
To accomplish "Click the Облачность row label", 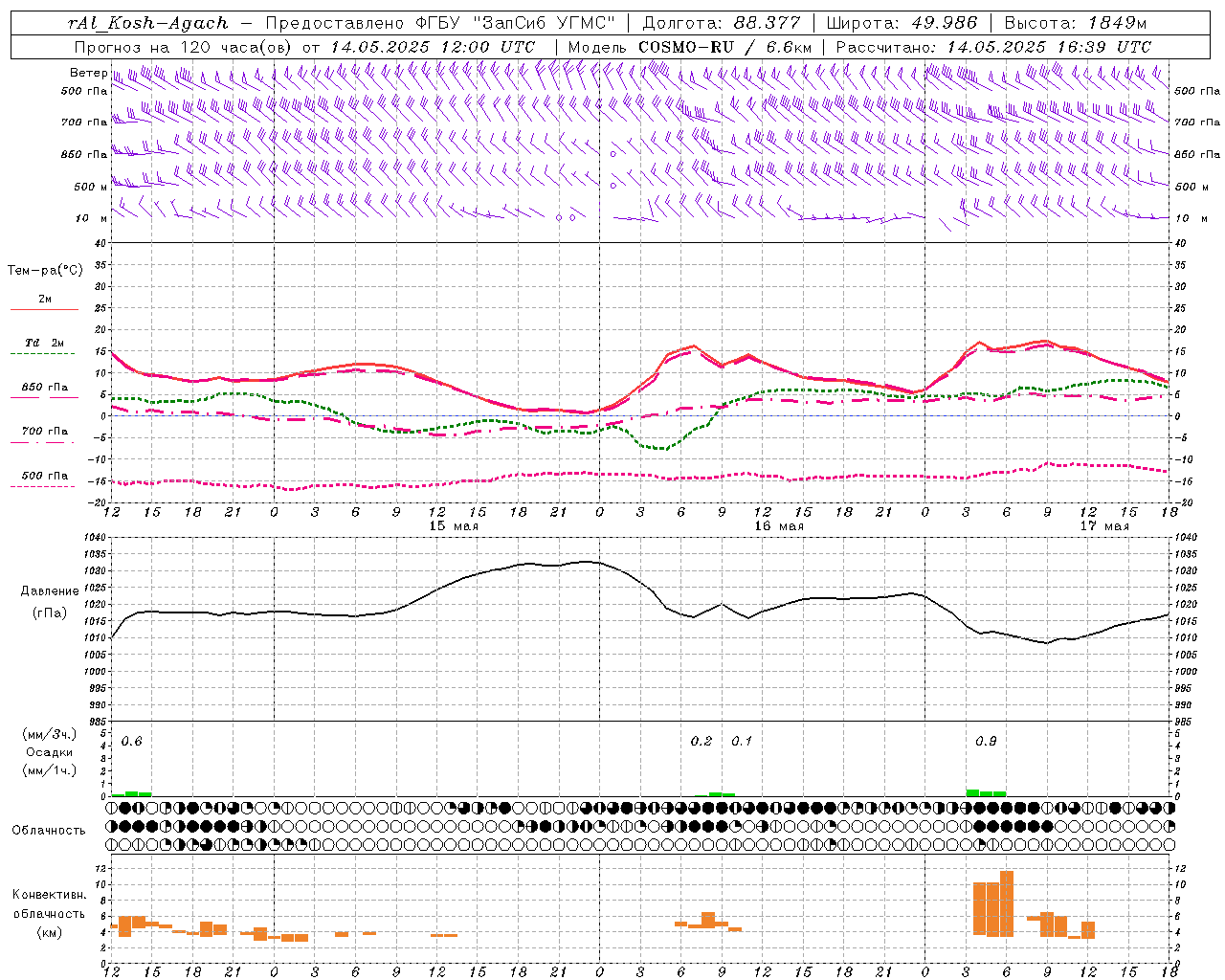I will point(49,830).
